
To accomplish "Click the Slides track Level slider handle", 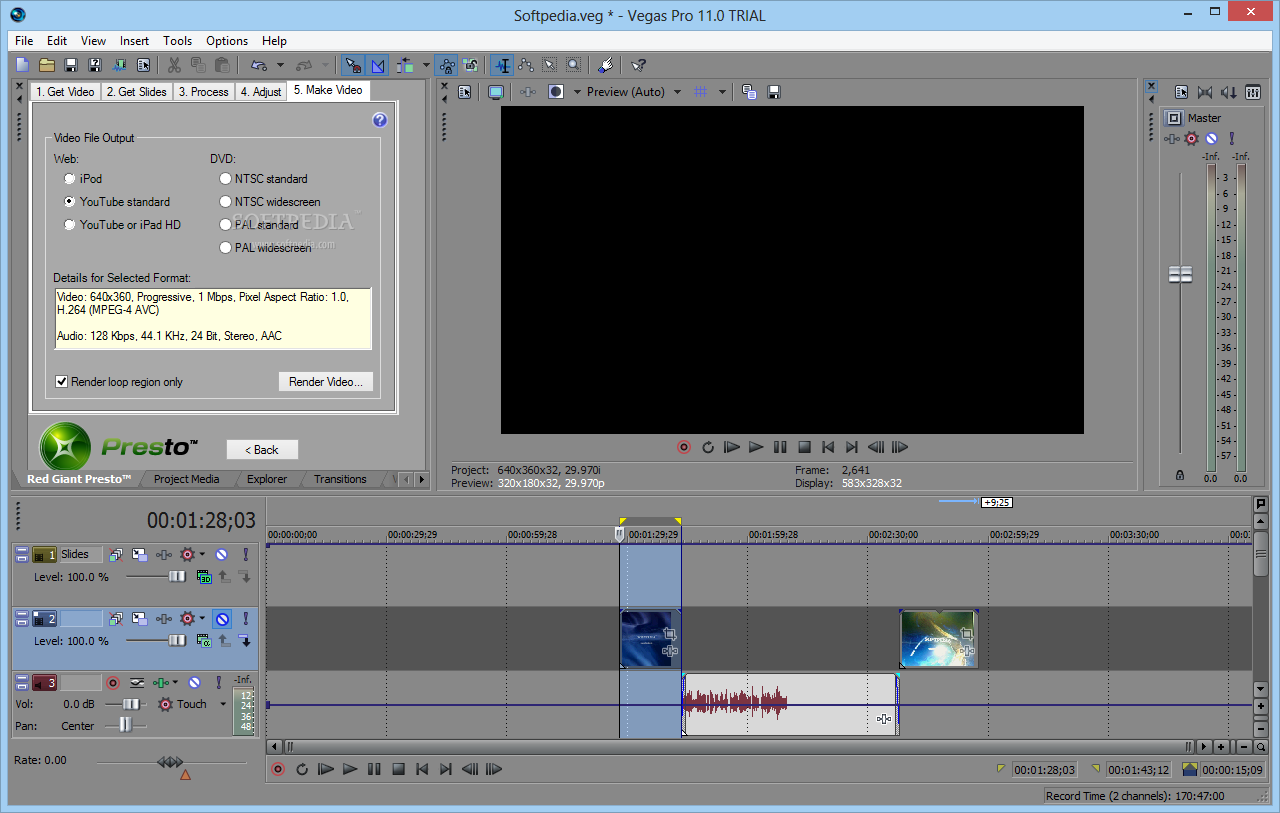I will [x=177, y=576].
